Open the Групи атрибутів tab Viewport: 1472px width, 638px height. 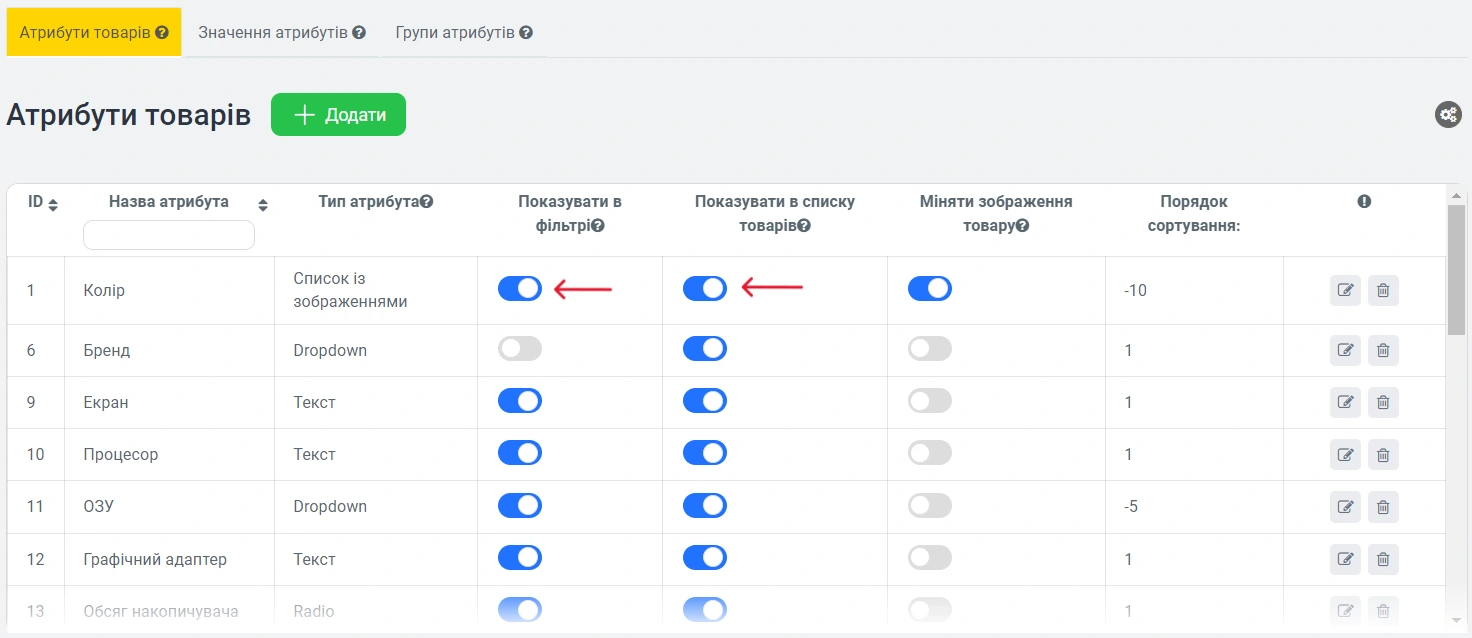455,33
